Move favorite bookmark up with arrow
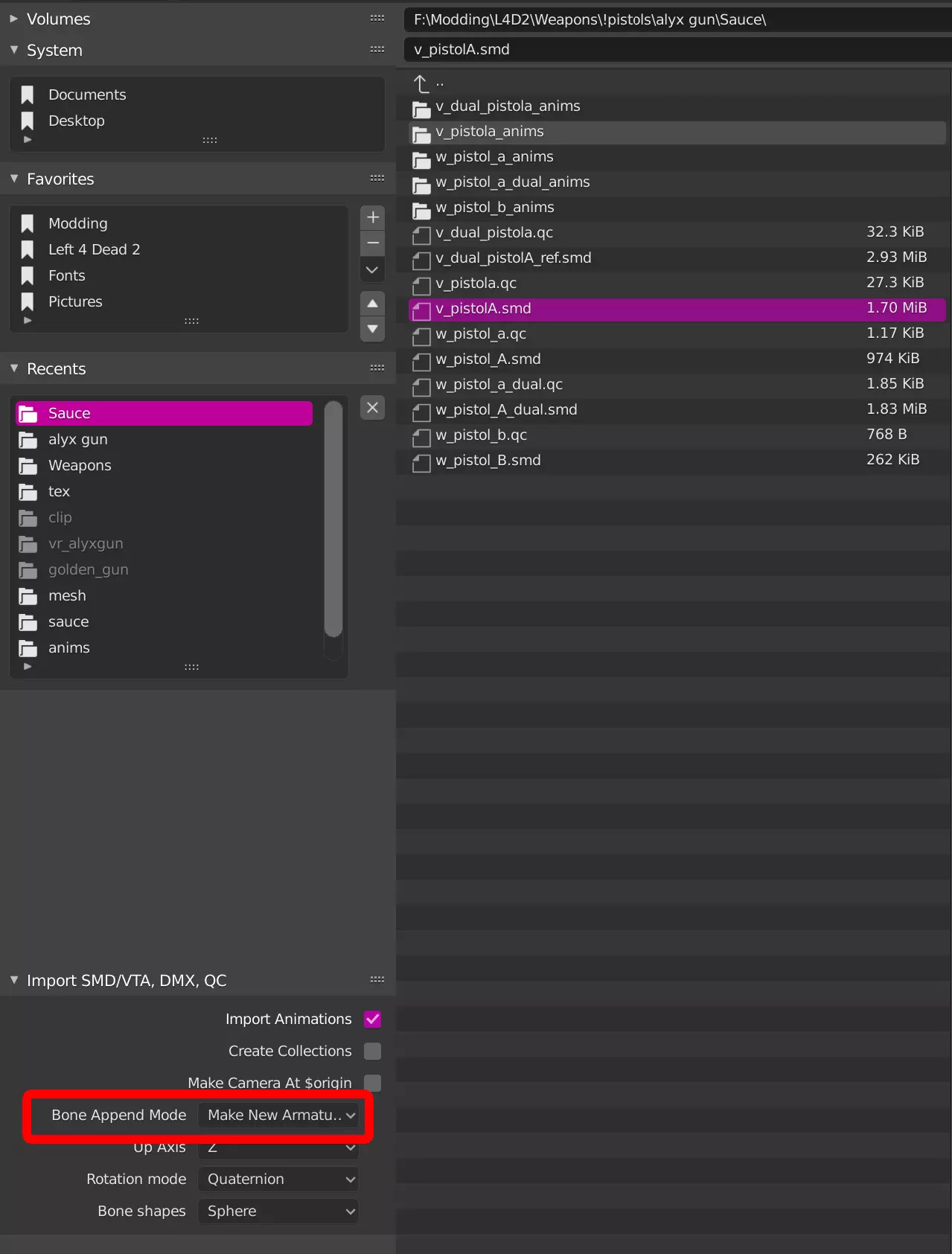 pos(372,304)
